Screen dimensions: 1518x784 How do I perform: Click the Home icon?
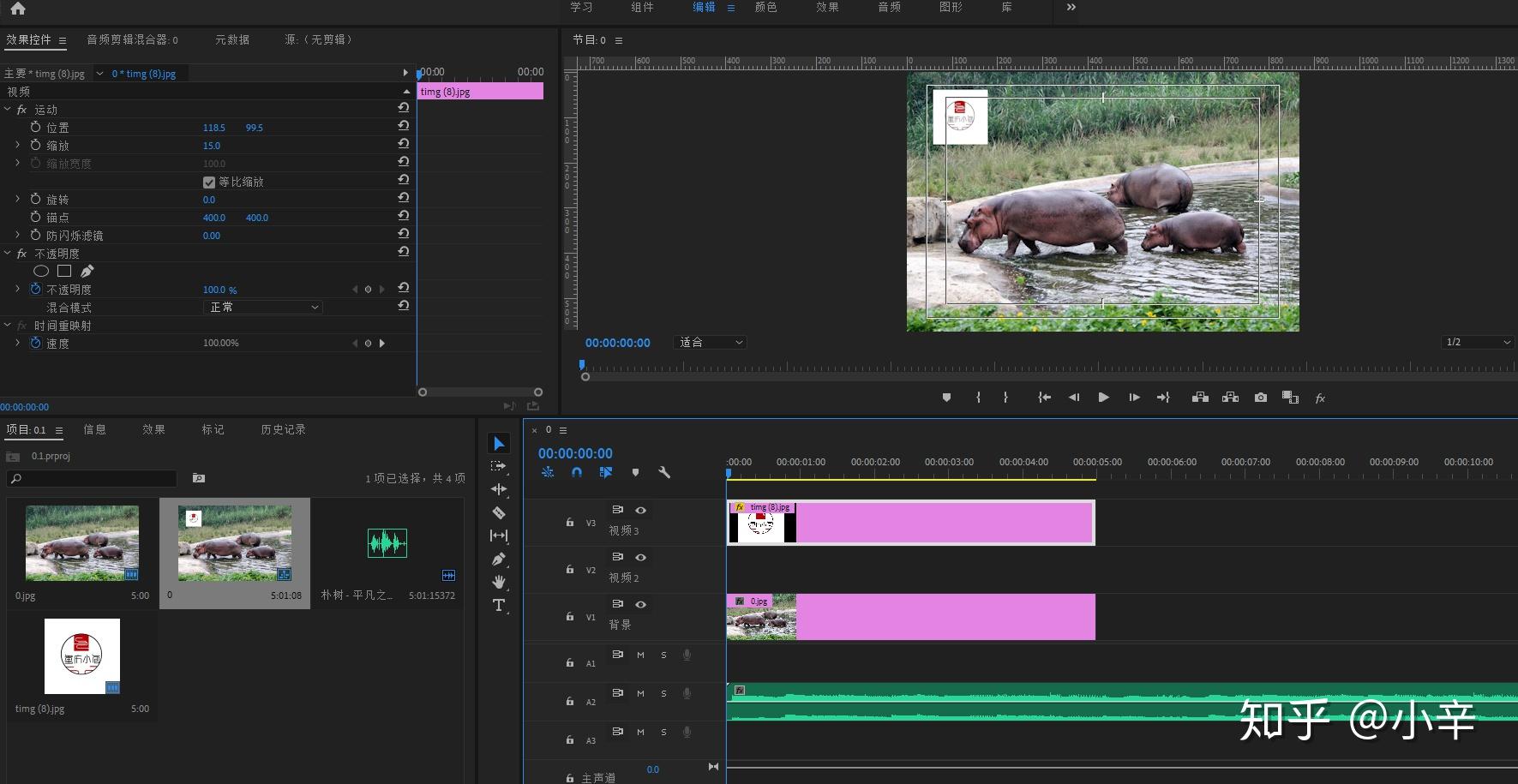[18, 9]
